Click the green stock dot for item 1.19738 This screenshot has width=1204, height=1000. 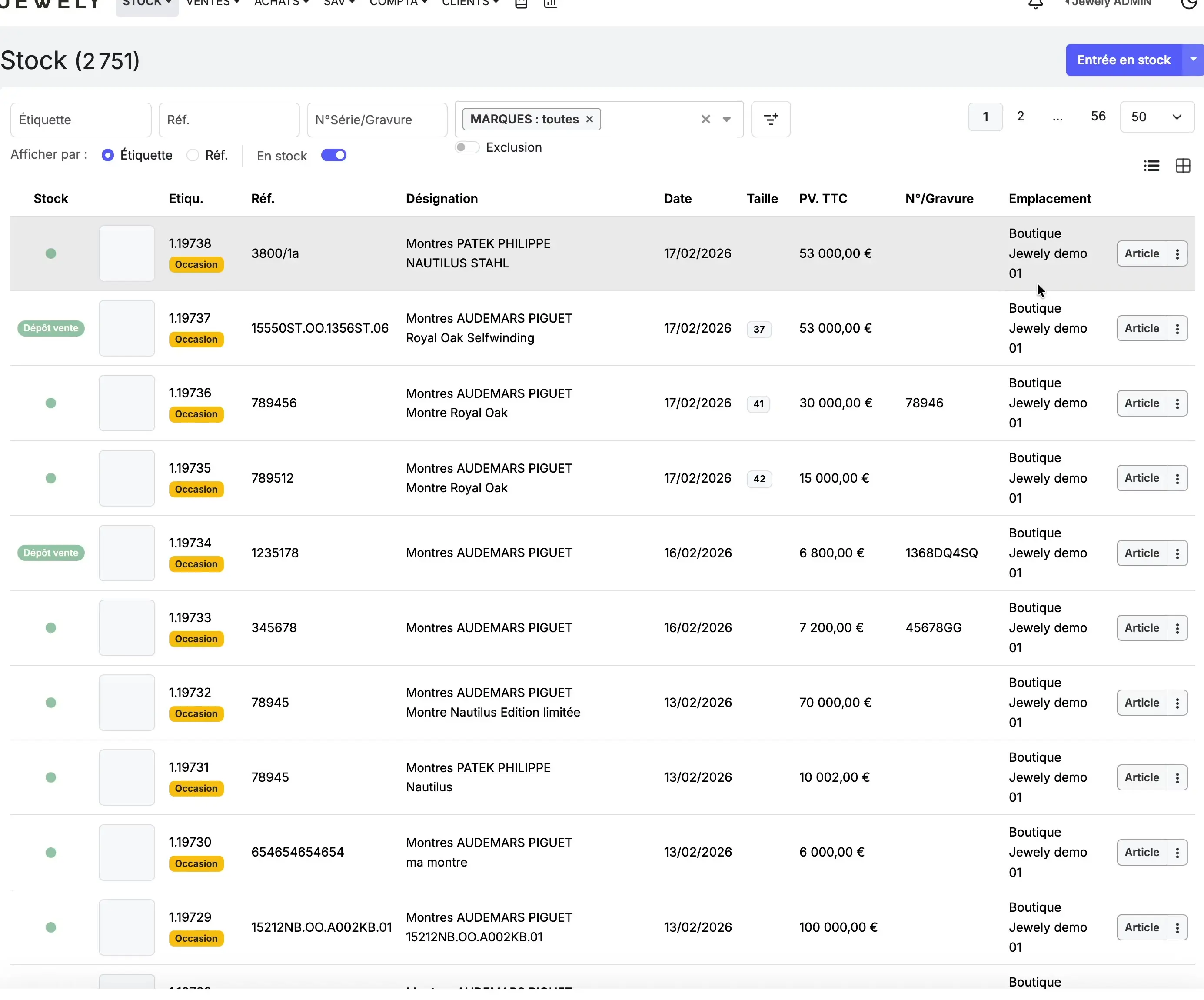pyautogui.click(x=51, y=253)
